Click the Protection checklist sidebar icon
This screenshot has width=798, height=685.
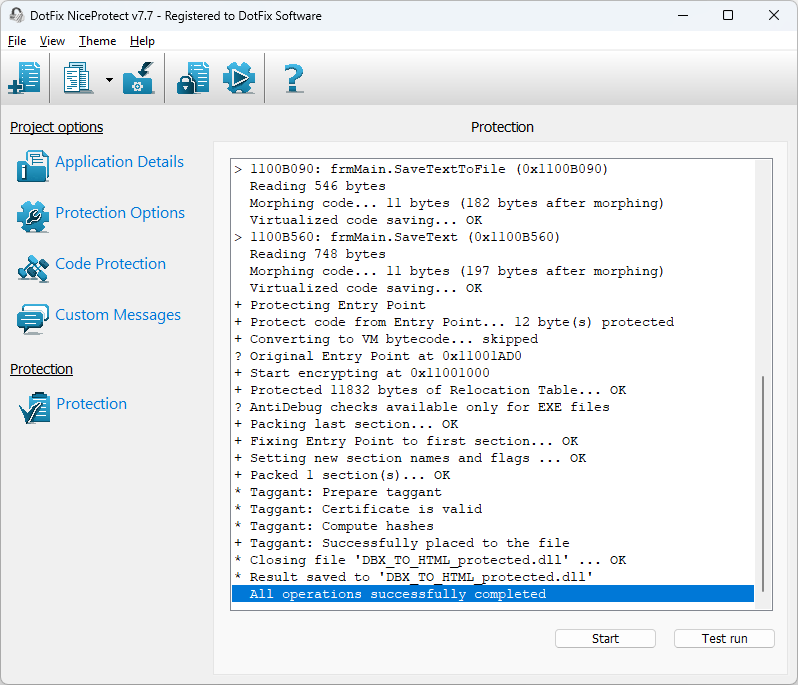coord(35,408)
